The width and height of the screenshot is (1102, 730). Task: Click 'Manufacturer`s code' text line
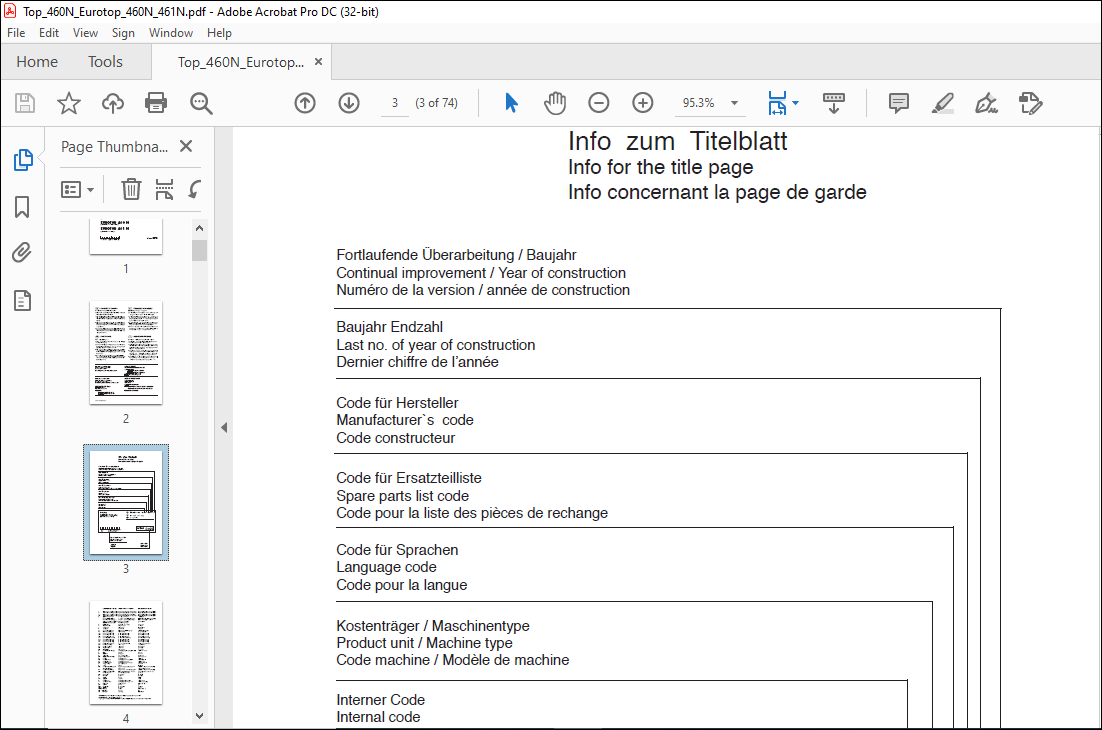click(405, 420)
